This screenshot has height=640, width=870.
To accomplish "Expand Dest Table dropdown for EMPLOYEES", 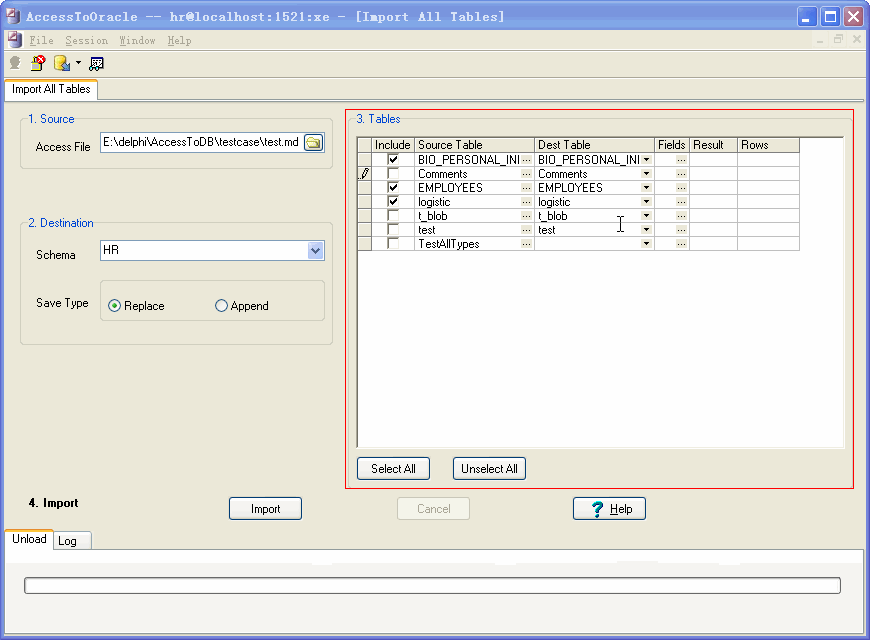I will 646,188.
